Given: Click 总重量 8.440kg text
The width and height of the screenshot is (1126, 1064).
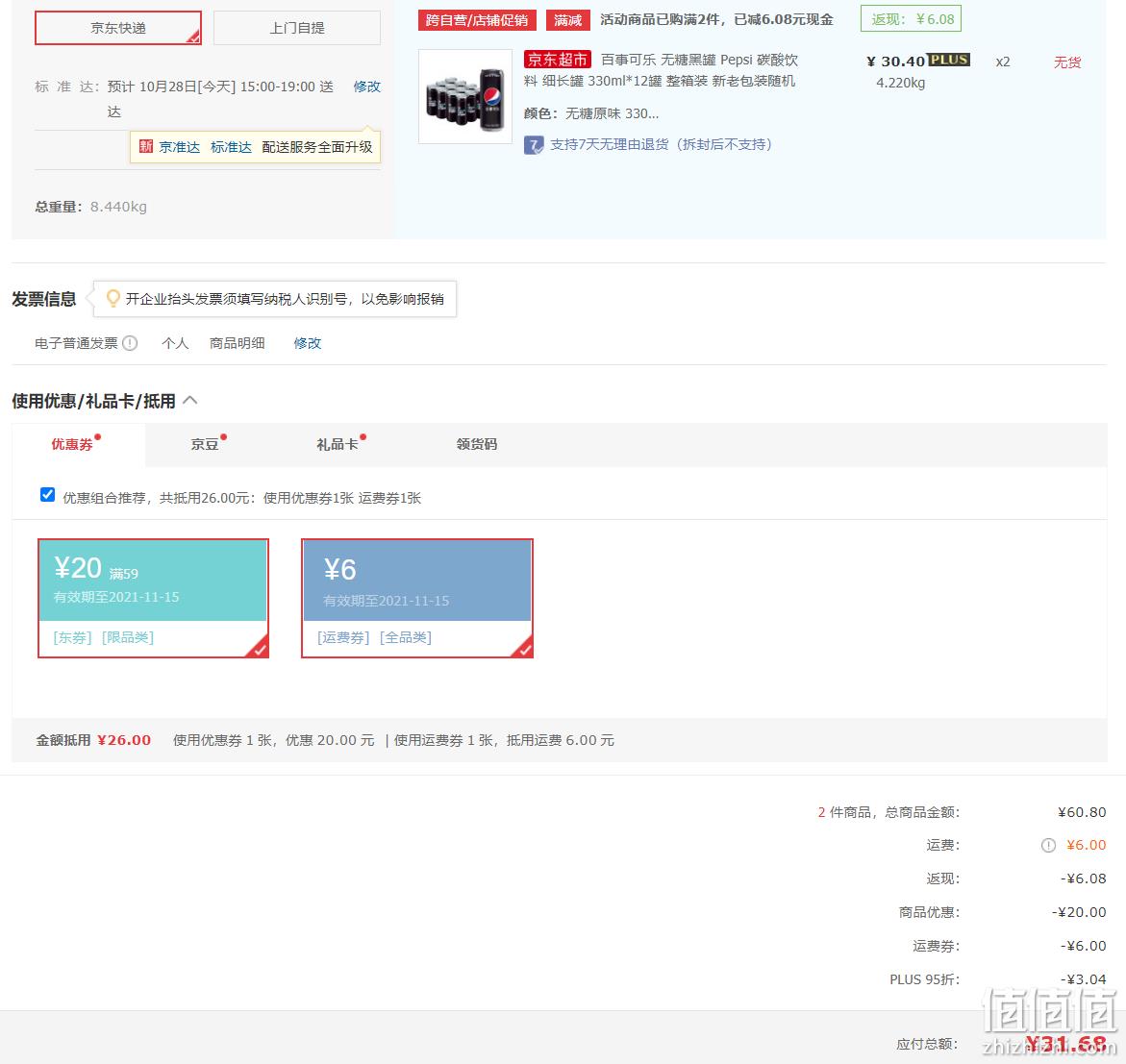Looking at the screenshot, I should (90, 207).
